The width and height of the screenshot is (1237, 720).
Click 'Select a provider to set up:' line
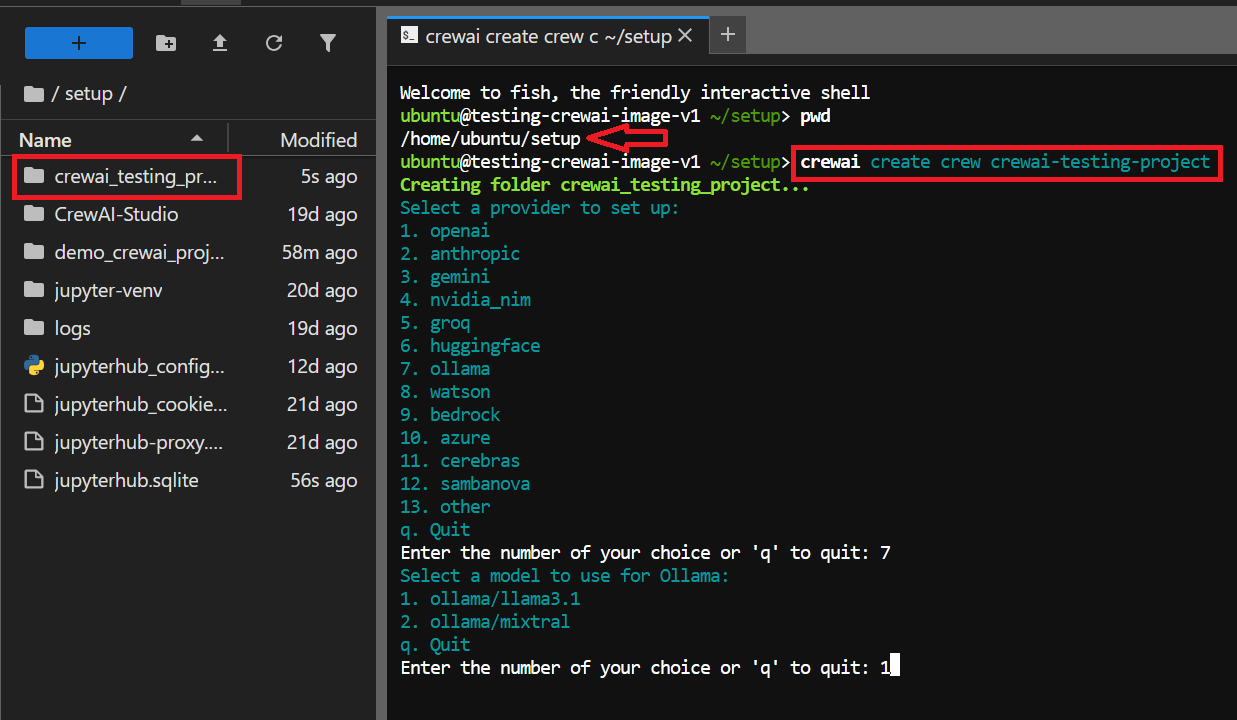(540, 208)
